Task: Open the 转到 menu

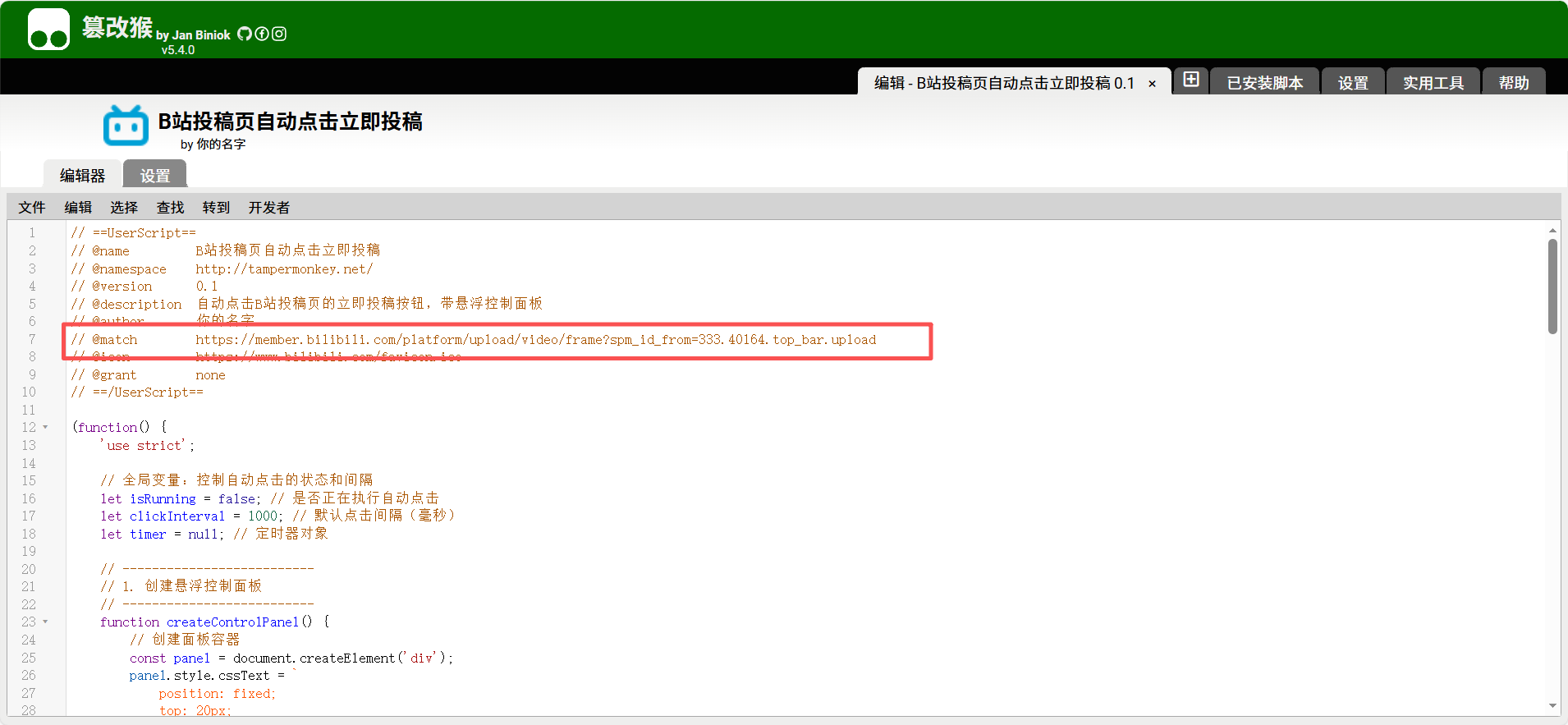Action: coord(216,208)
